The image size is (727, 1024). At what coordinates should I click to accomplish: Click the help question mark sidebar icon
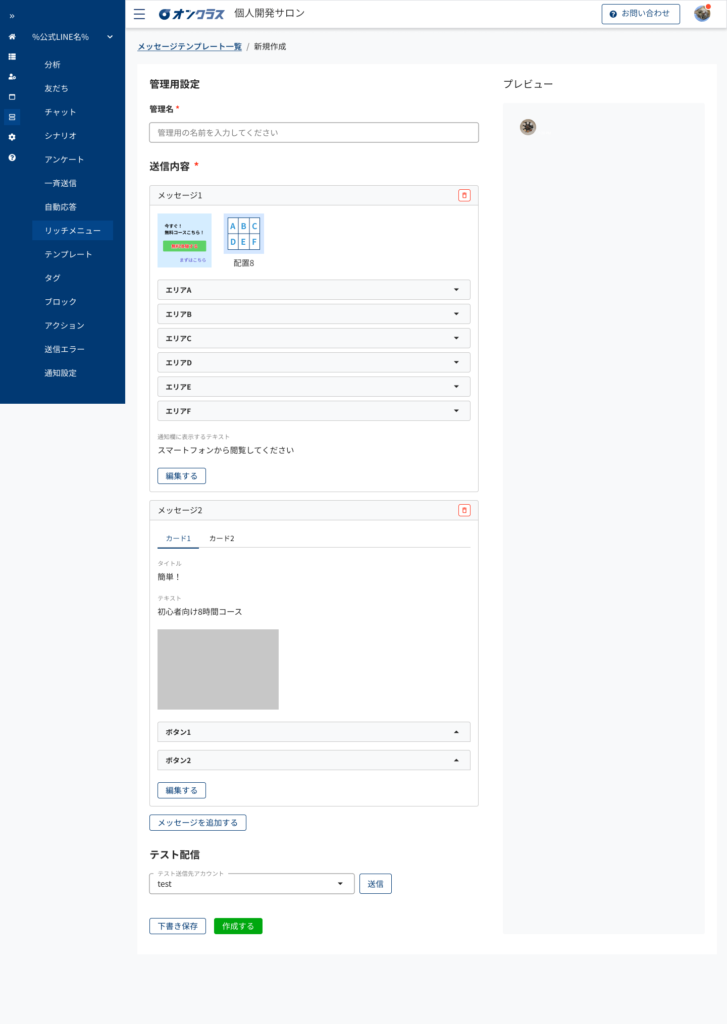coord(12,158)
